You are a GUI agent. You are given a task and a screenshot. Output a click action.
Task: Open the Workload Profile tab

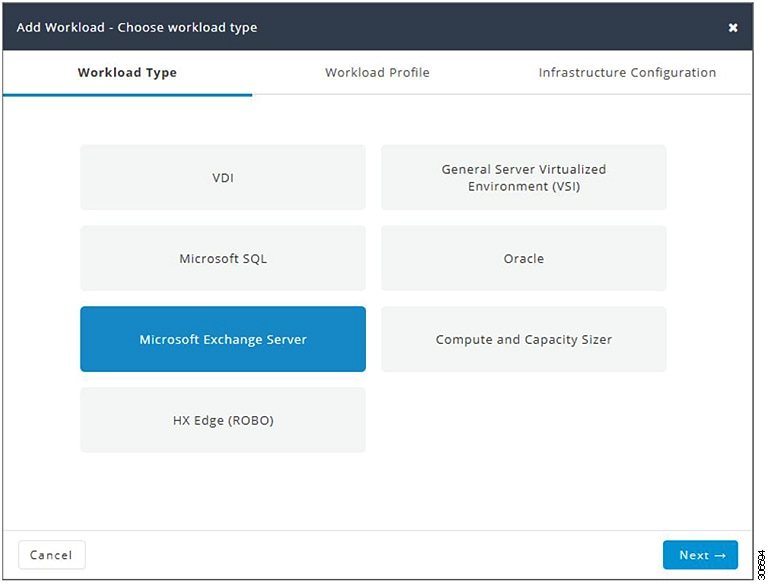[377, 73]
